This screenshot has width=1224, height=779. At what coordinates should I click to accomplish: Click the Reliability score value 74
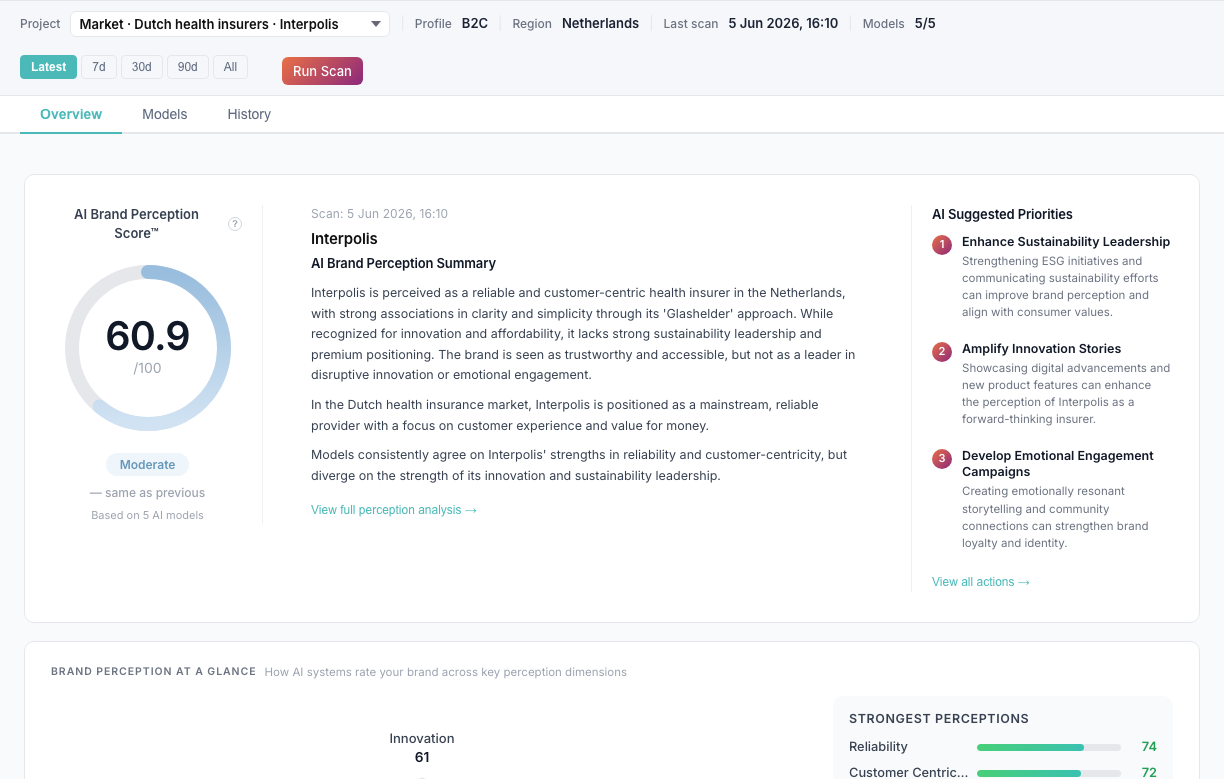(x=1148, y=747)
